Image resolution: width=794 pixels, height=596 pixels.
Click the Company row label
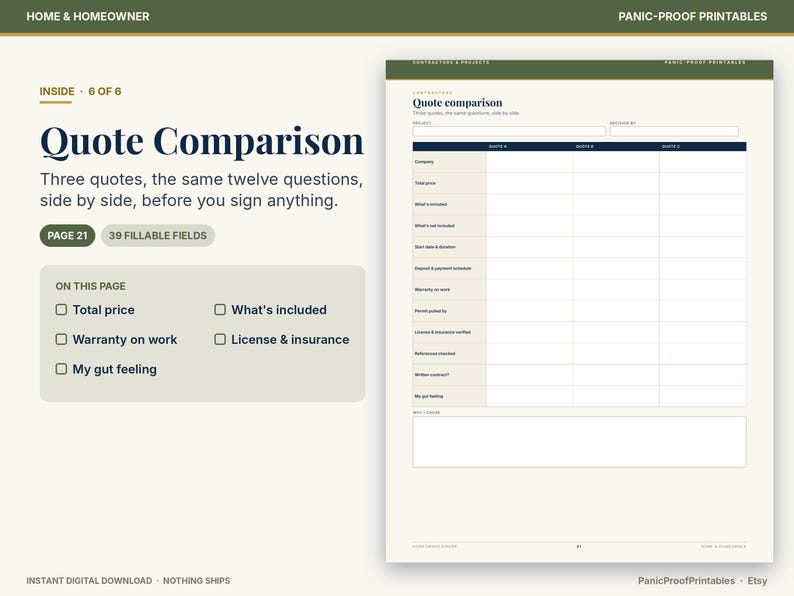click(424, 162)
